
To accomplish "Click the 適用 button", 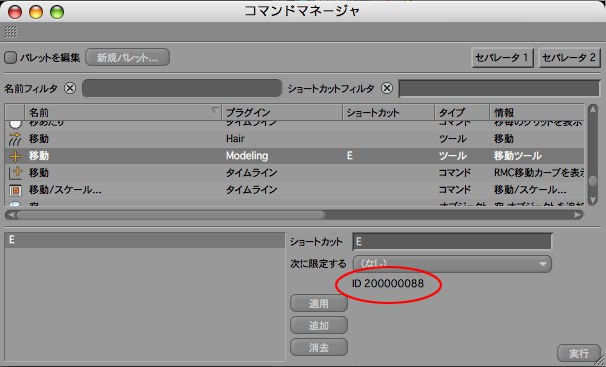I will pos(319,304).
